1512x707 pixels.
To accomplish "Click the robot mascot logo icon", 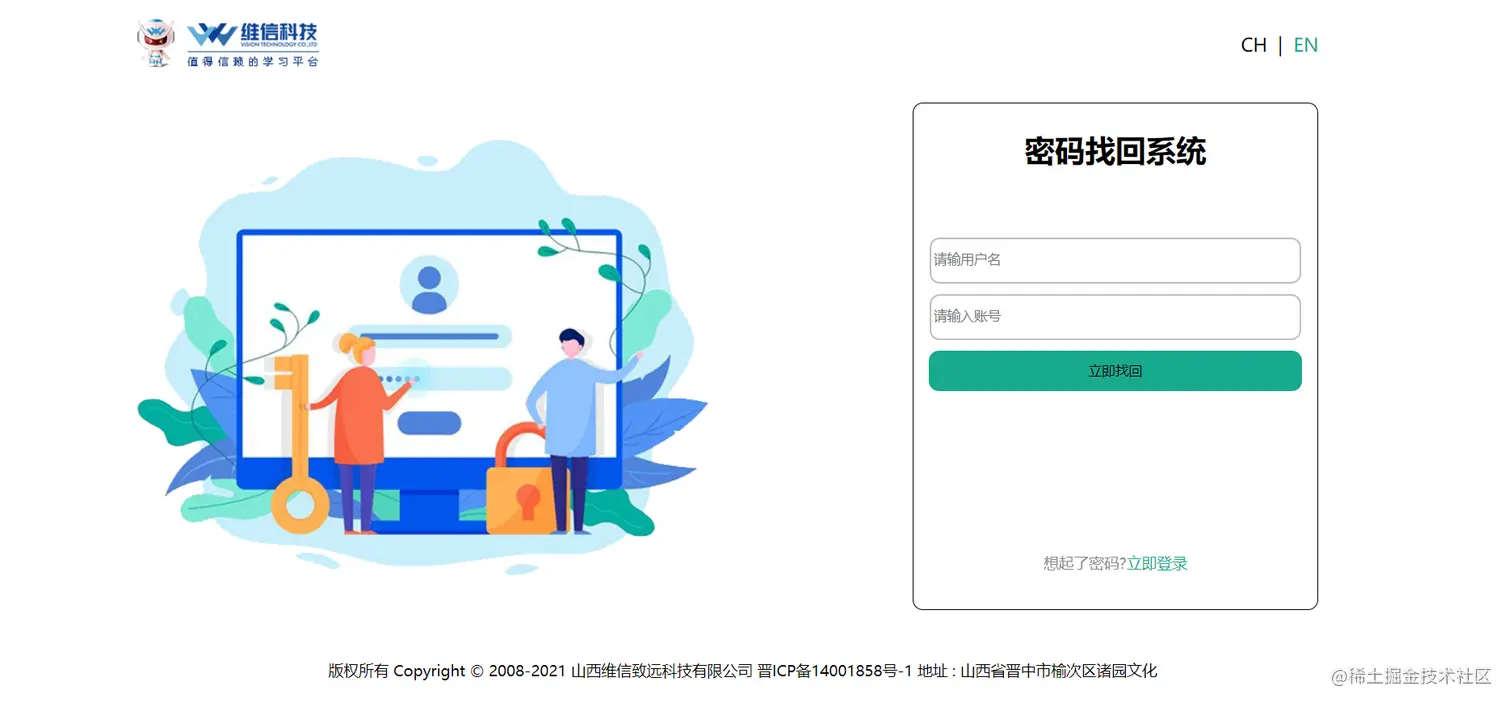I will tap(156, 43).
